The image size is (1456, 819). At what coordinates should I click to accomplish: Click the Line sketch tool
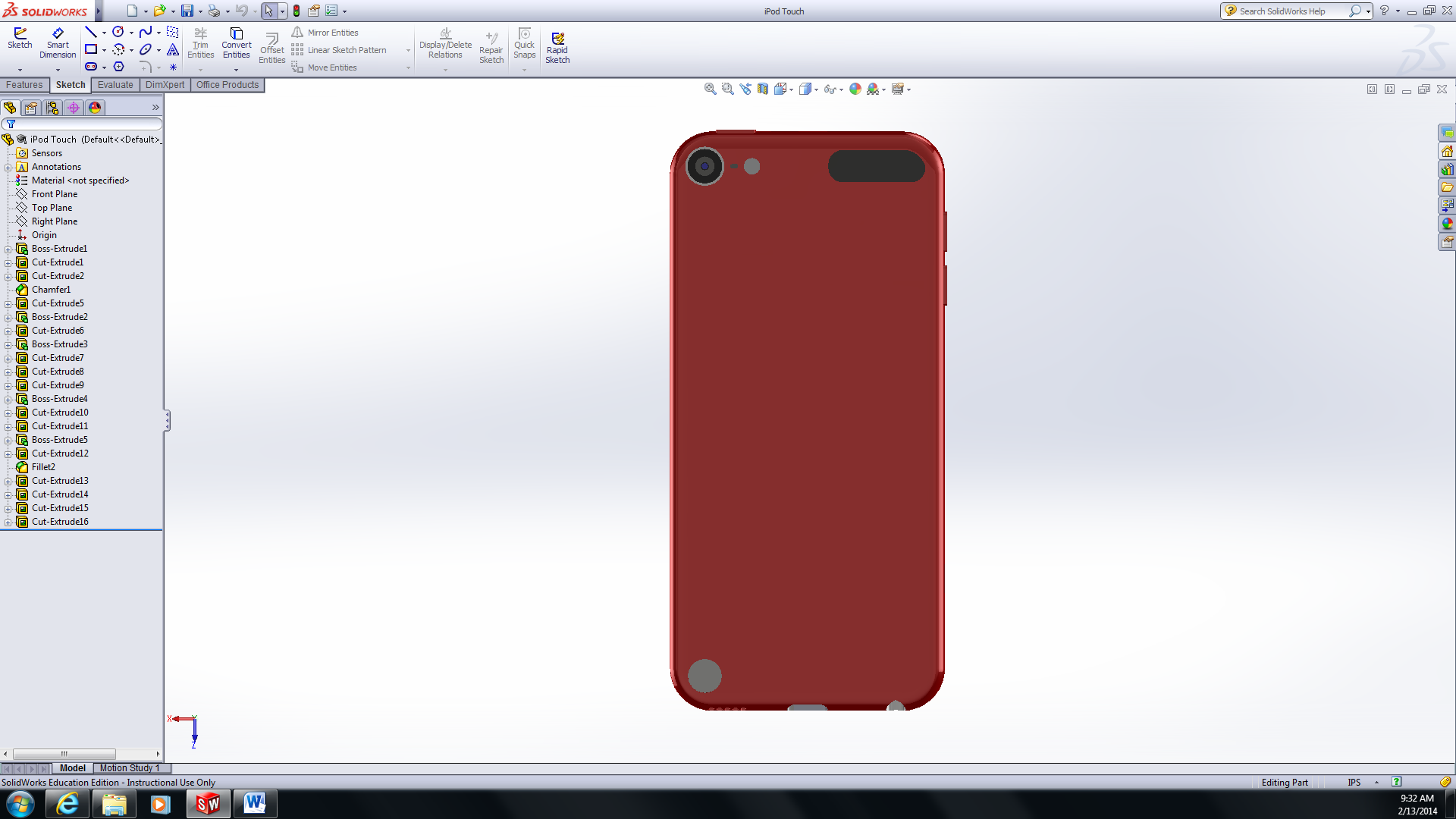point(90,32)
